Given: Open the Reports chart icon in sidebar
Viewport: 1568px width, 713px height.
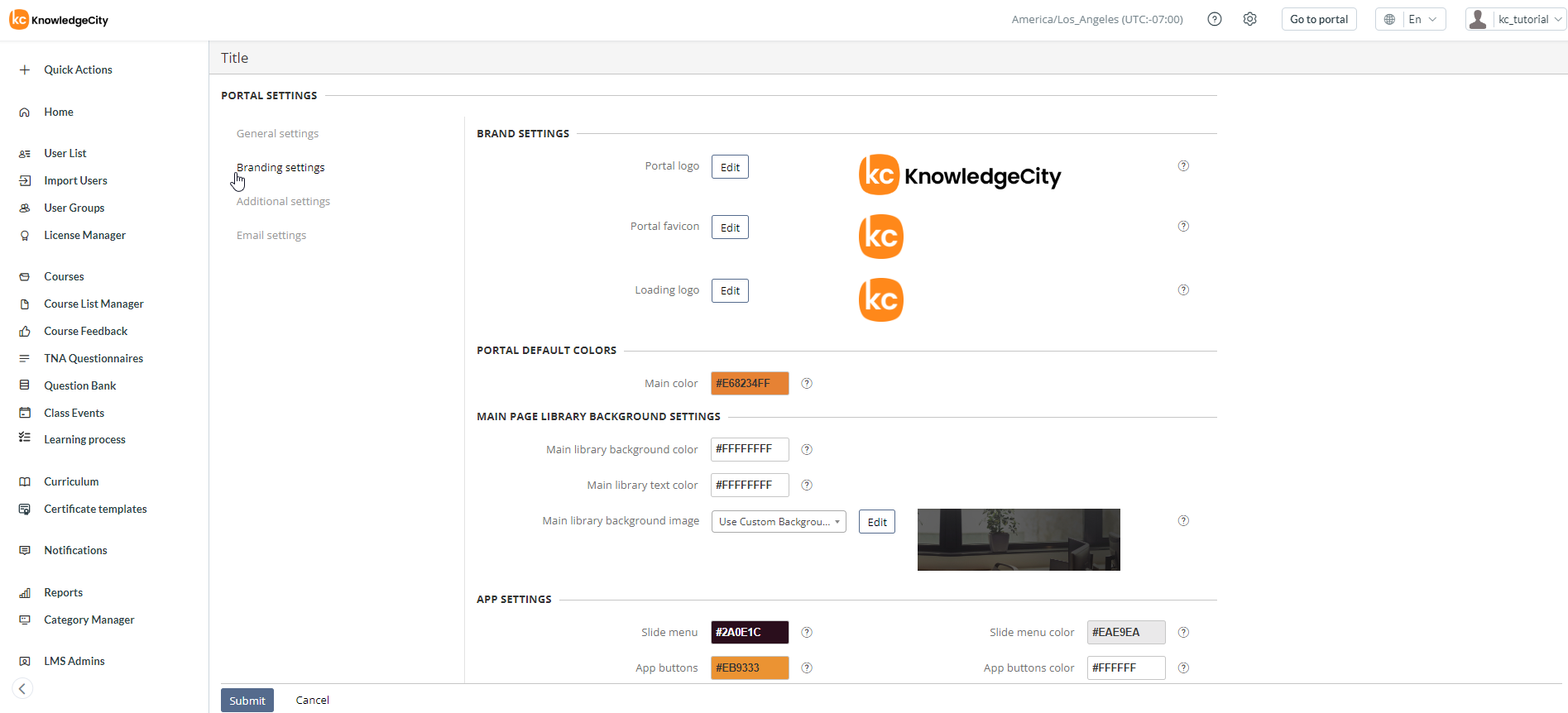Looking at the screenshot, I should click(25, 593).
